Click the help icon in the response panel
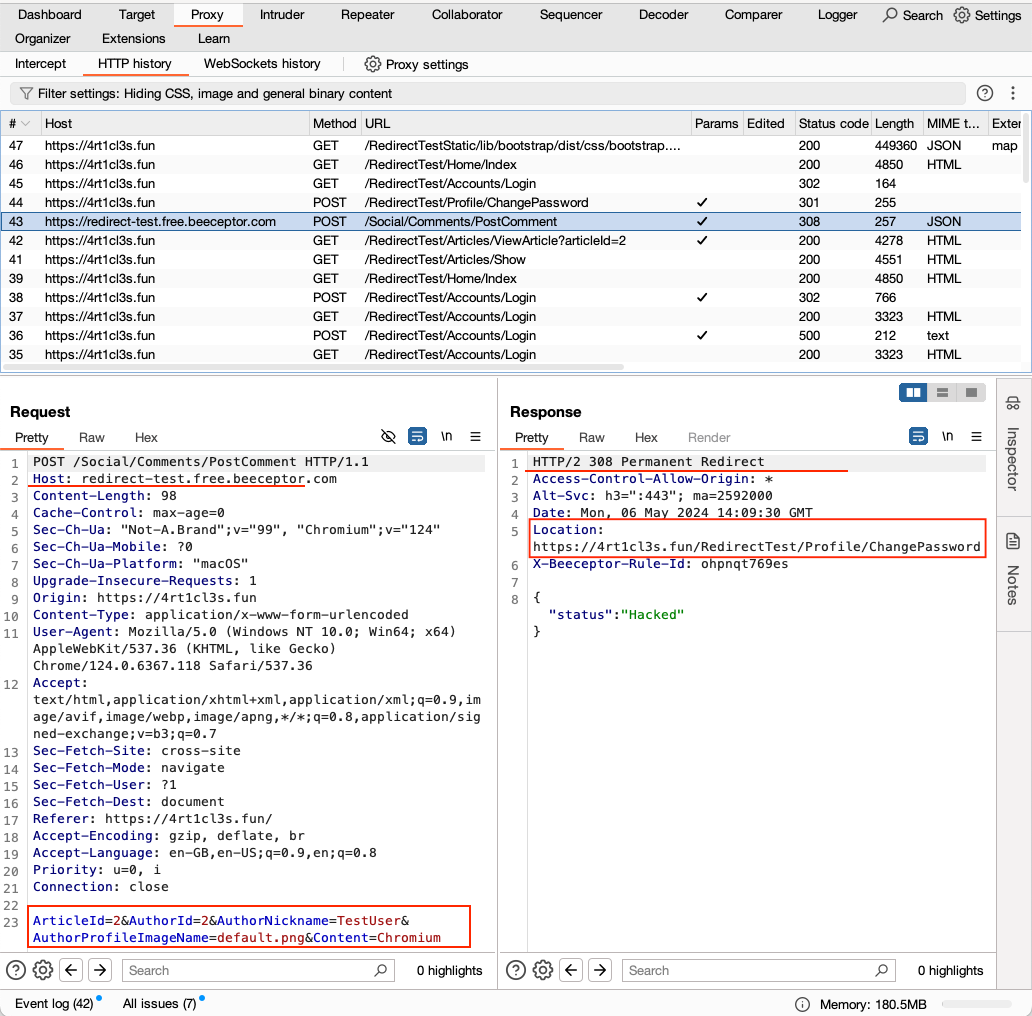1032x1016 pixels. pos(516,970)
